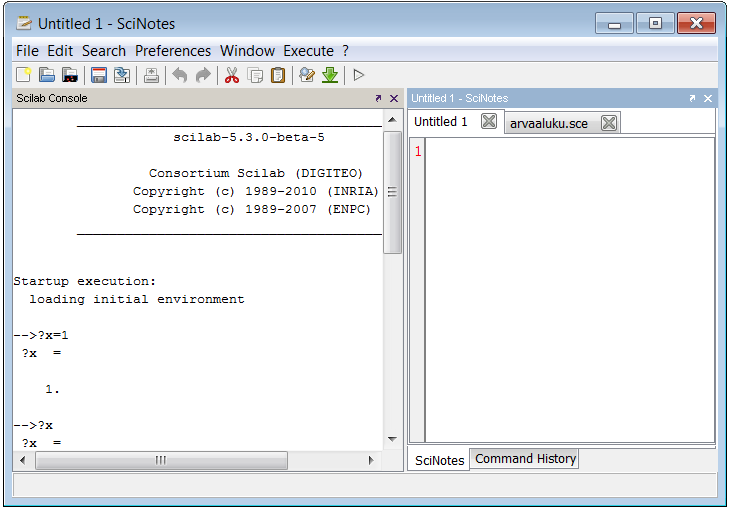Switch to the arvaaluku.sce tab
Screen dimensions: 729x511
549,124
